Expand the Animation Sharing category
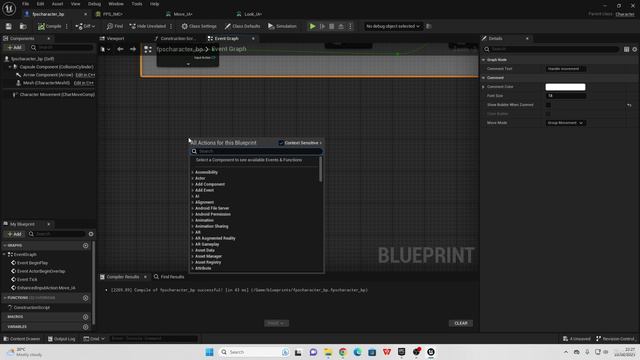640x360 pixels. 211,226
